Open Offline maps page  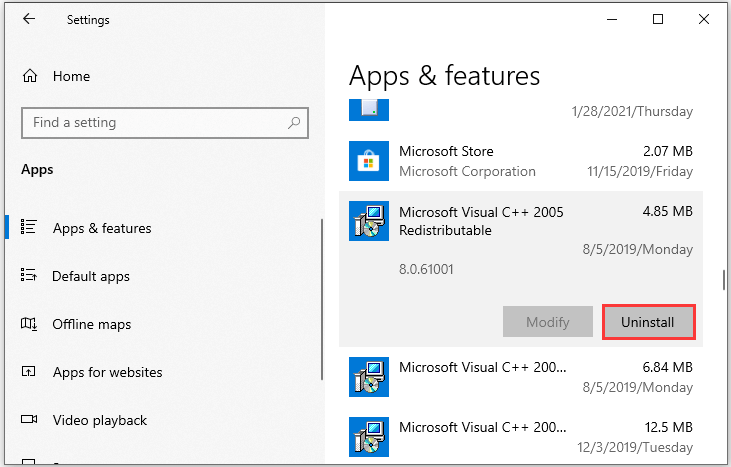click(91, 324)
